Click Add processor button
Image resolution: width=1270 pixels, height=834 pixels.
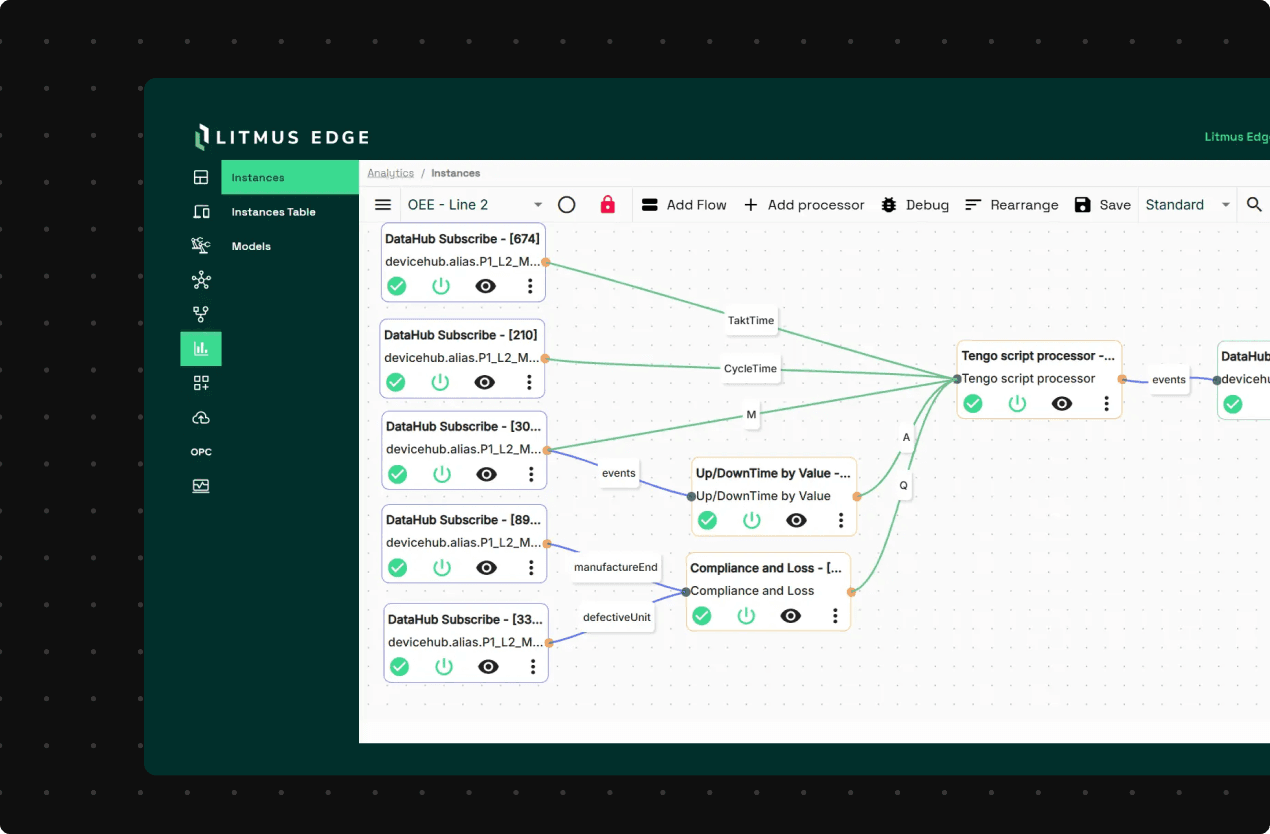[x=804, y=205]
